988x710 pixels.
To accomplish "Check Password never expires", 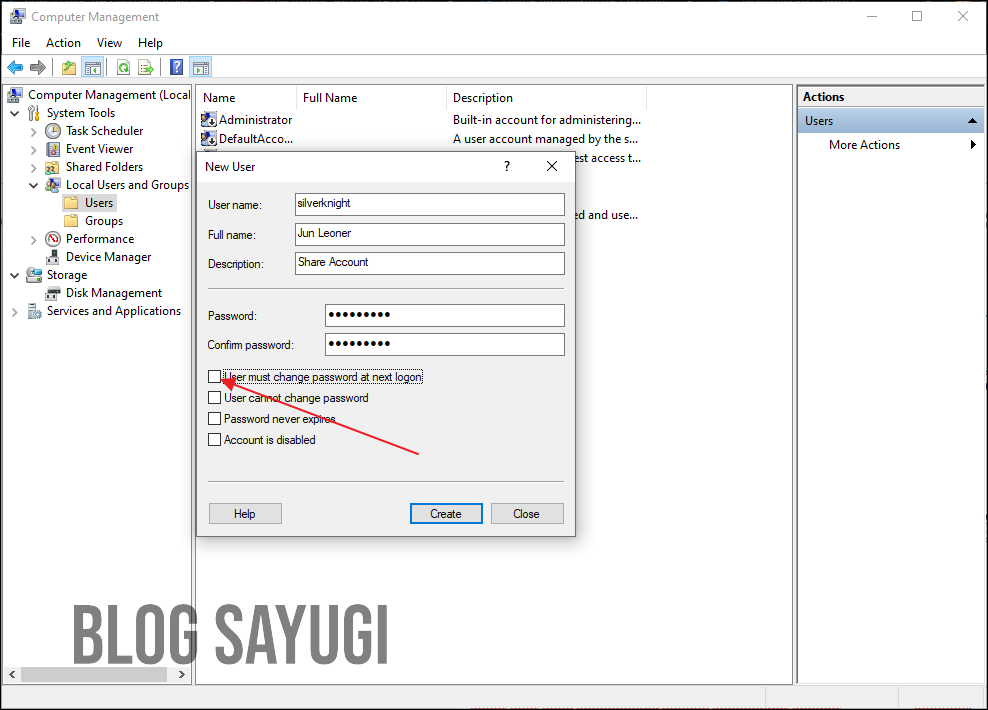I will [x=214, y=419].
